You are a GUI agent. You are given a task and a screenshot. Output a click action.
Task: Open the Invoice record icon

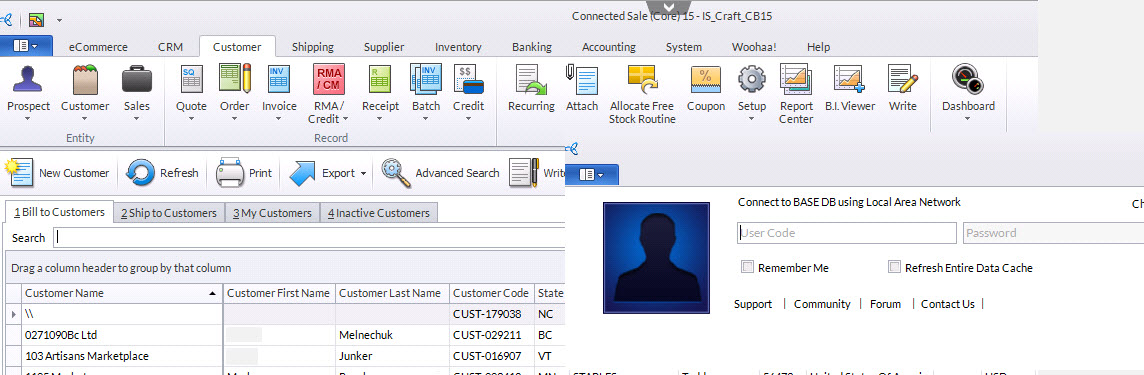click(x=279, y=79)
